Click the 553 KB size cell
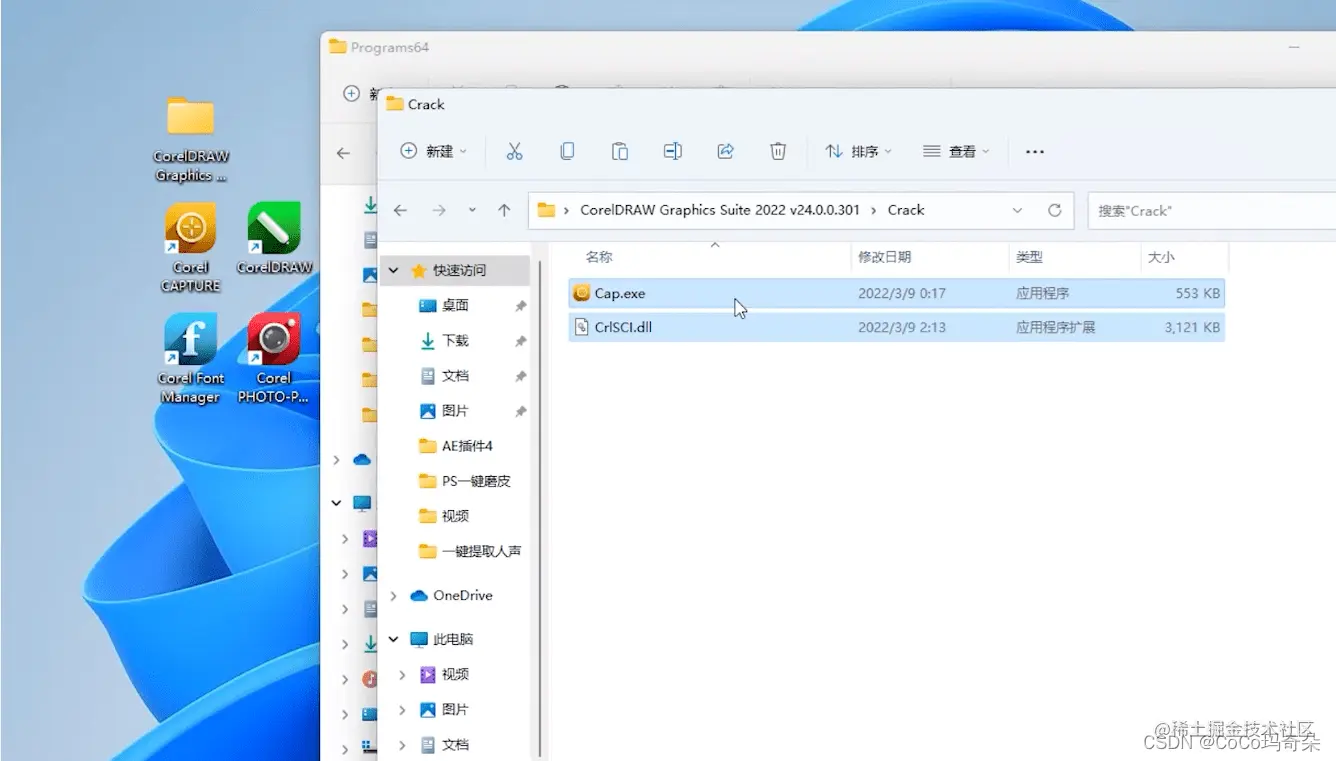 (x=1198, y=293)
